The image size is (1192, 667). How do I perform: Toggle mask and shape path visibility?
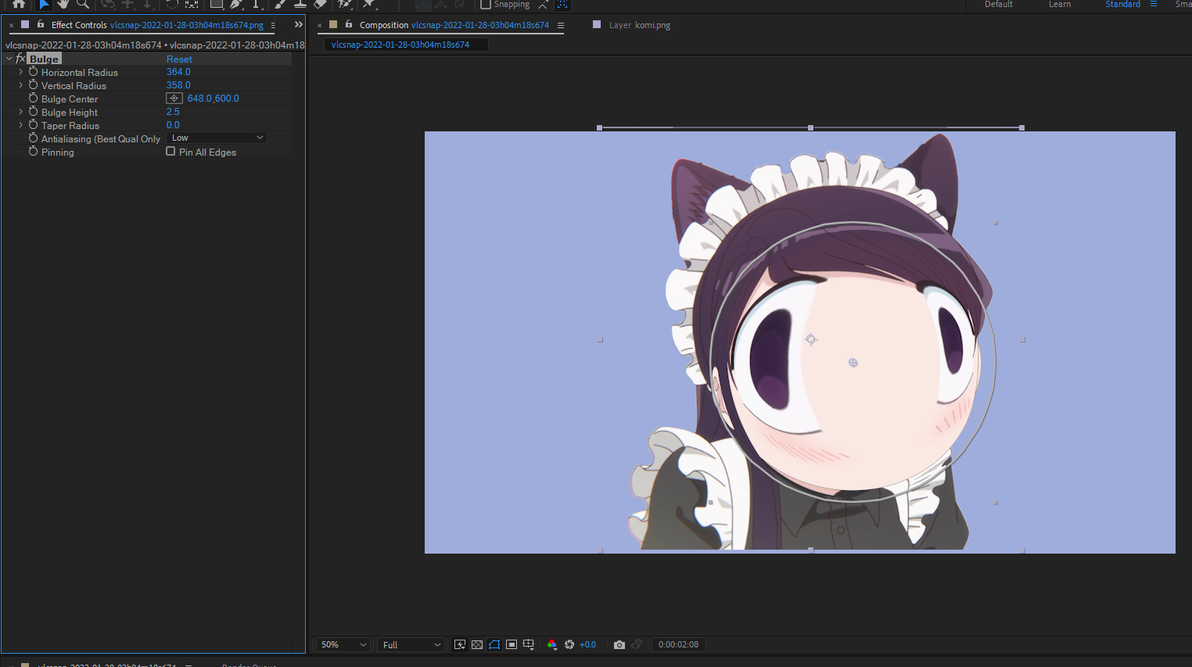click(494, 644)
